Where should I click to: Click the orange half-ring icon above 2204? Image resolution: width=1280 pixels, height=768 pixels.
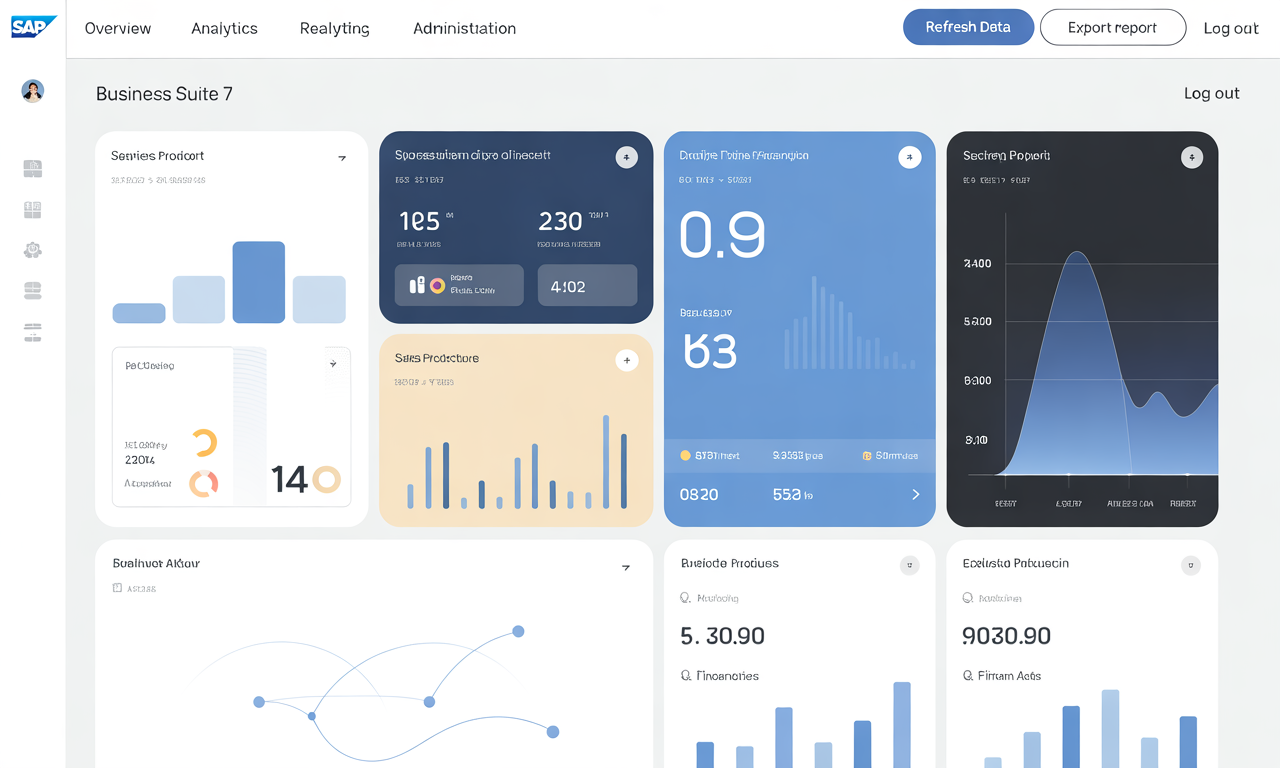point(204,443)
